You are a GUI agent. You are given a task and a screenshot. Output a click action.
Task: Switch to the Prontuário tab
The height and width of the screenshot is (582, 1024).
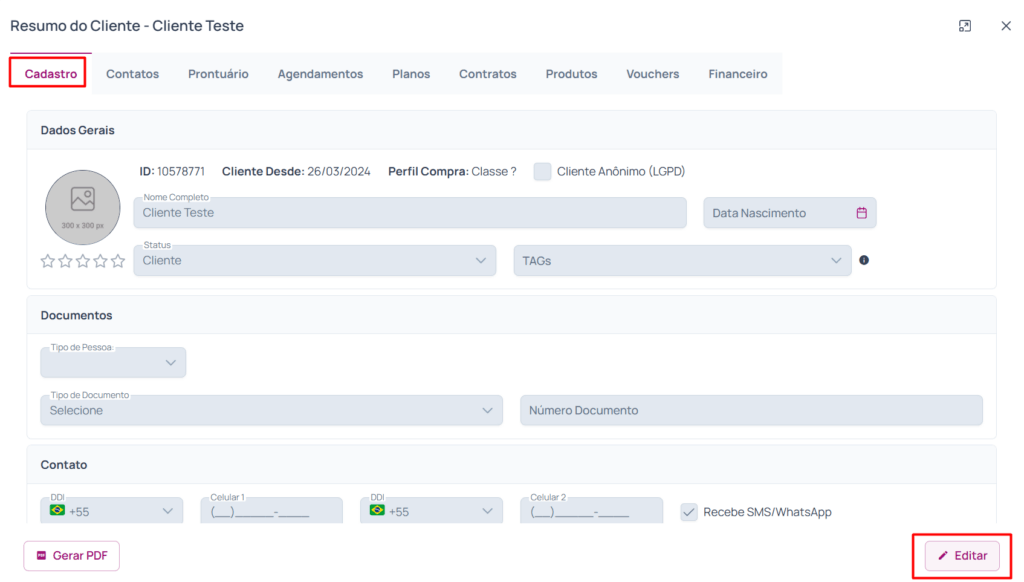coord(218,74)
